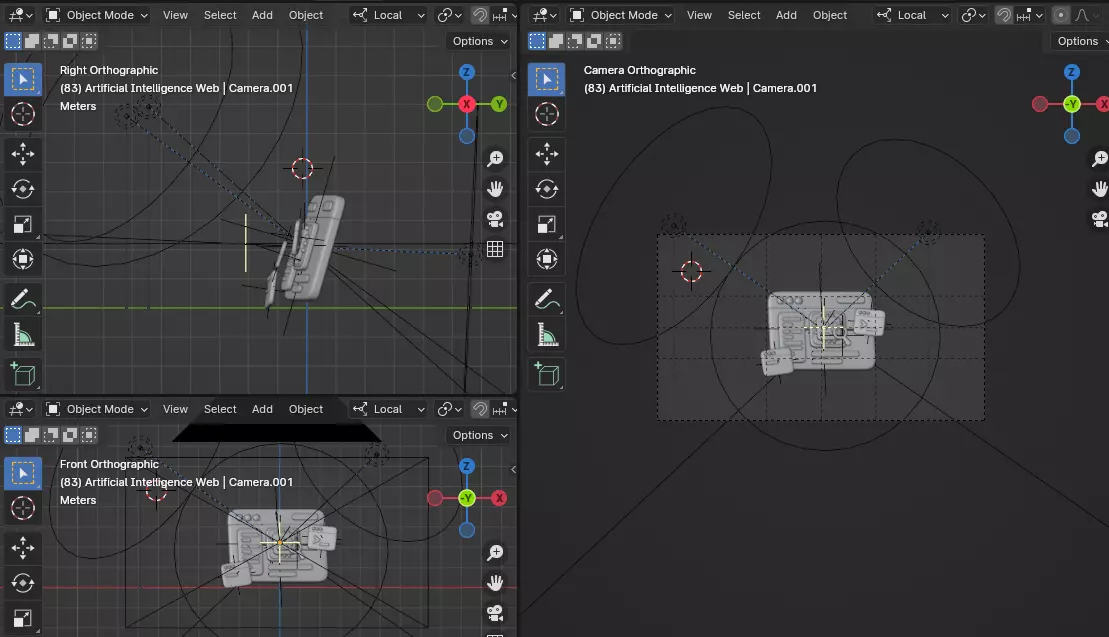
Task: Select Add Cube tool in Right Orthographic viewport
Action: point(23,374)
